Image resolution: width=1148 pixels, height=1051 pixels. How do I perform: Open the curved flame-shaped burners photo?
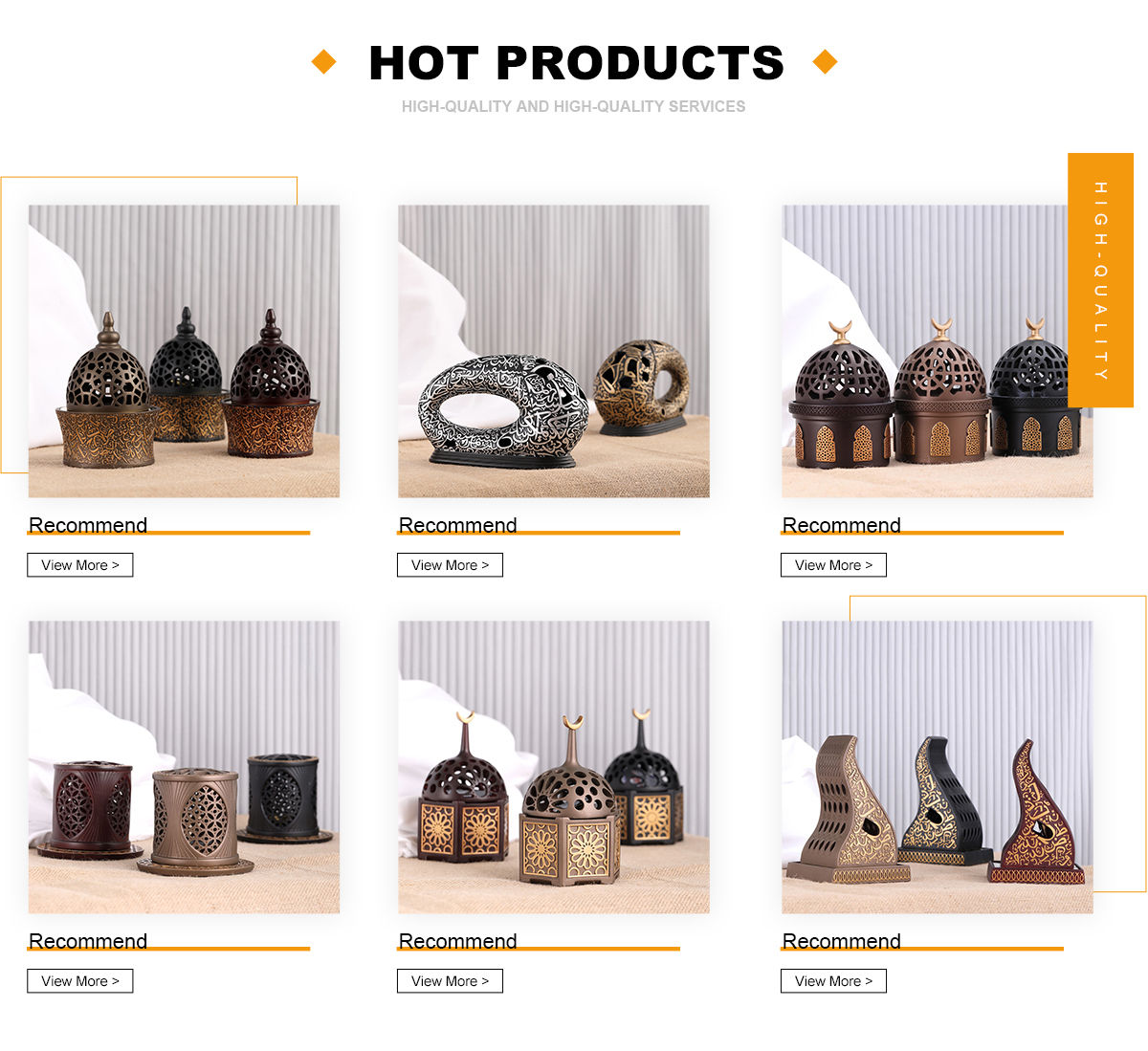(x=938, y=767)
